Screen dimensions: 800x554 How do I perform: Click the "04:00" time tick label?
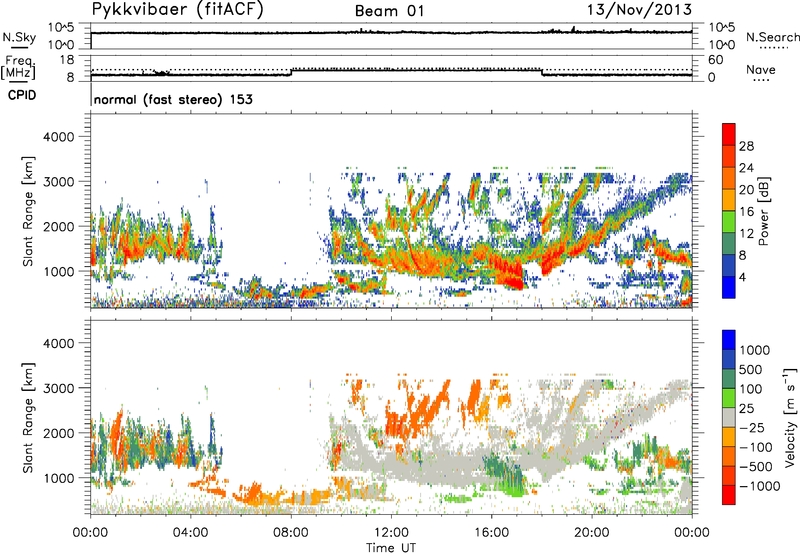coord(190,533)
